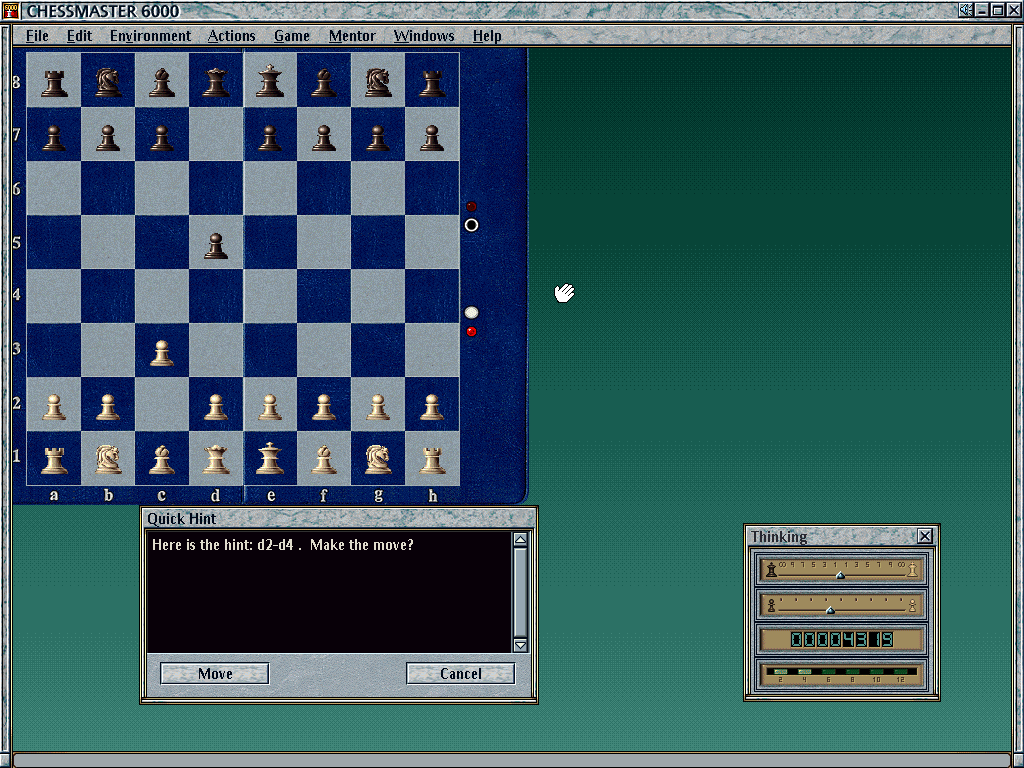Click the search depth bar in Thinking panel
The image size is (1024, 768).
(841, 674)
